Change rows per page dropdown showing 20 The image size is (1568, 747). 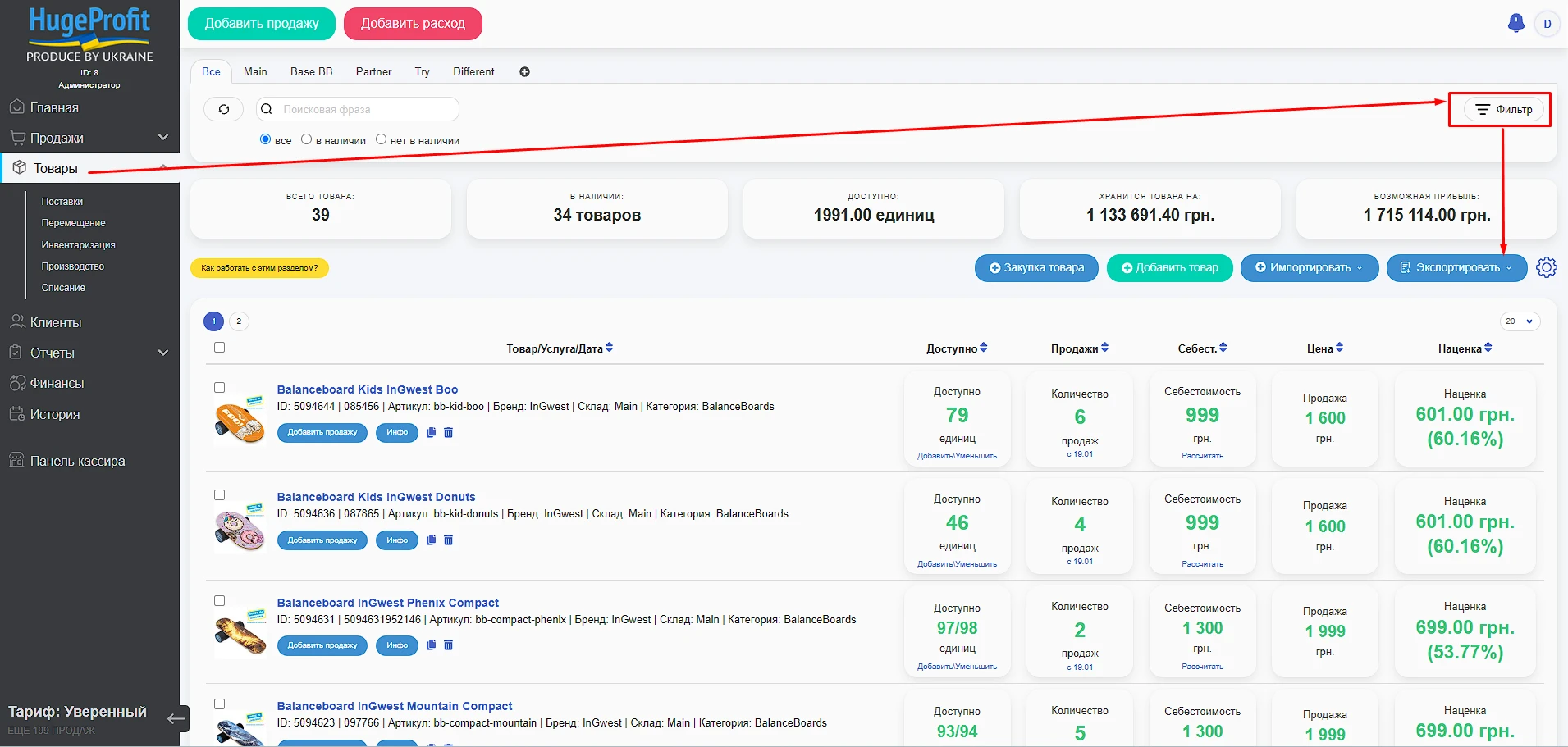pyautogui.click(x=1520, y=321)
